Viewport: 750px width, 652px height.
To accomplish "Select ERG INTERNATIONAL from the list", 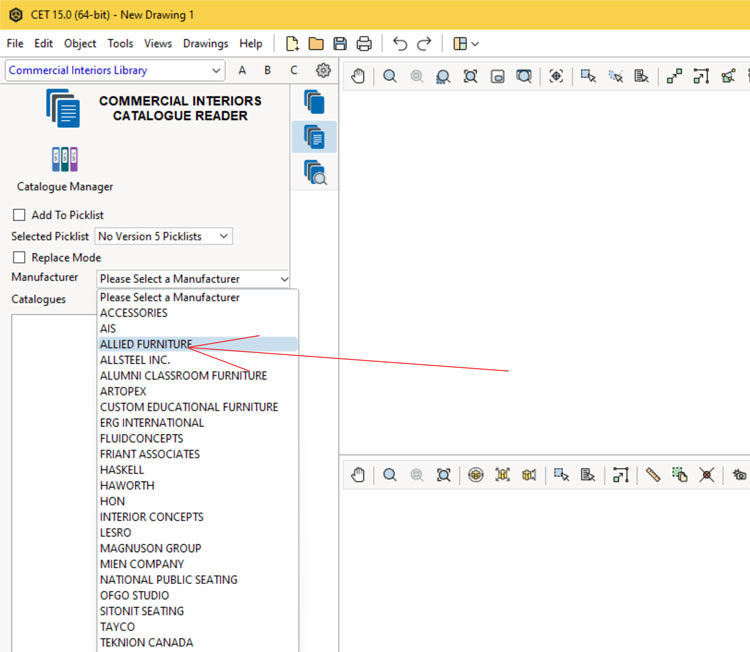I will coord(198,423).
